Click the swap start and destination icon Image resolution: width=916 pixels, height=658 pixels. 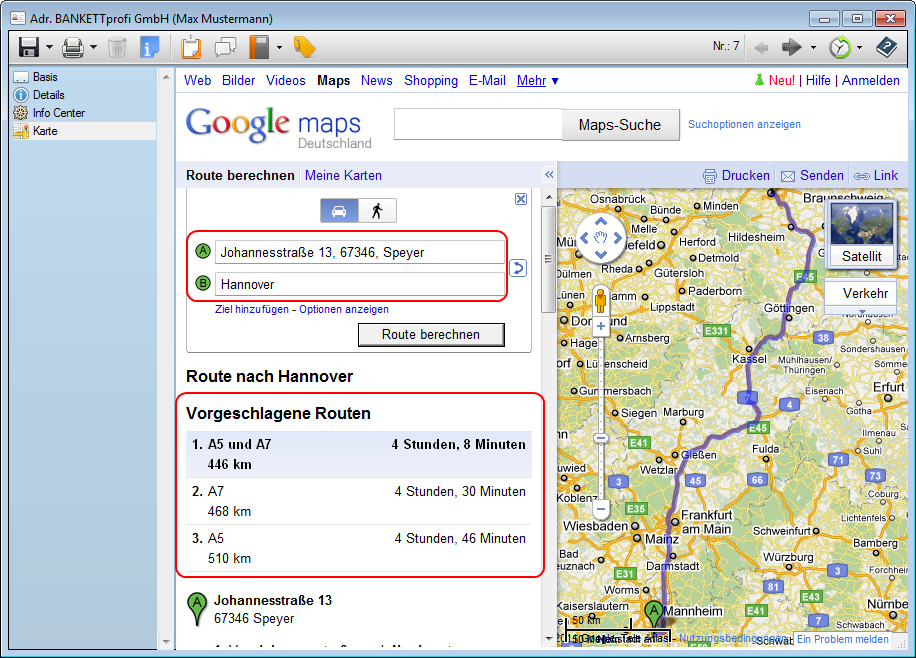518,268
